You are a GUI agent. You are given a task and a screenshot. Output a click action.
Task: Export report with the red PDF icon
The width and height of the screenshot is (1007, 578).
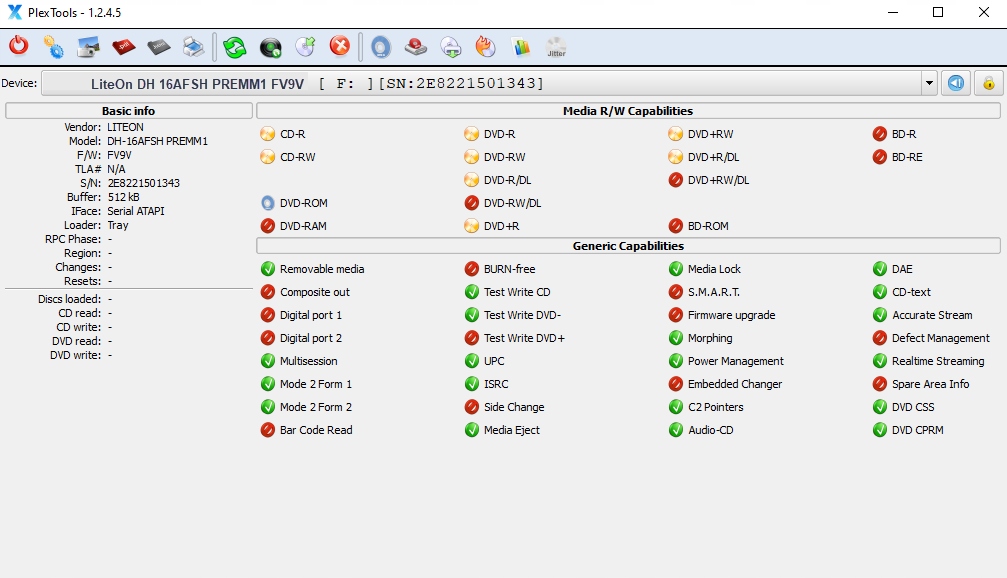click(x=123, y=47)
